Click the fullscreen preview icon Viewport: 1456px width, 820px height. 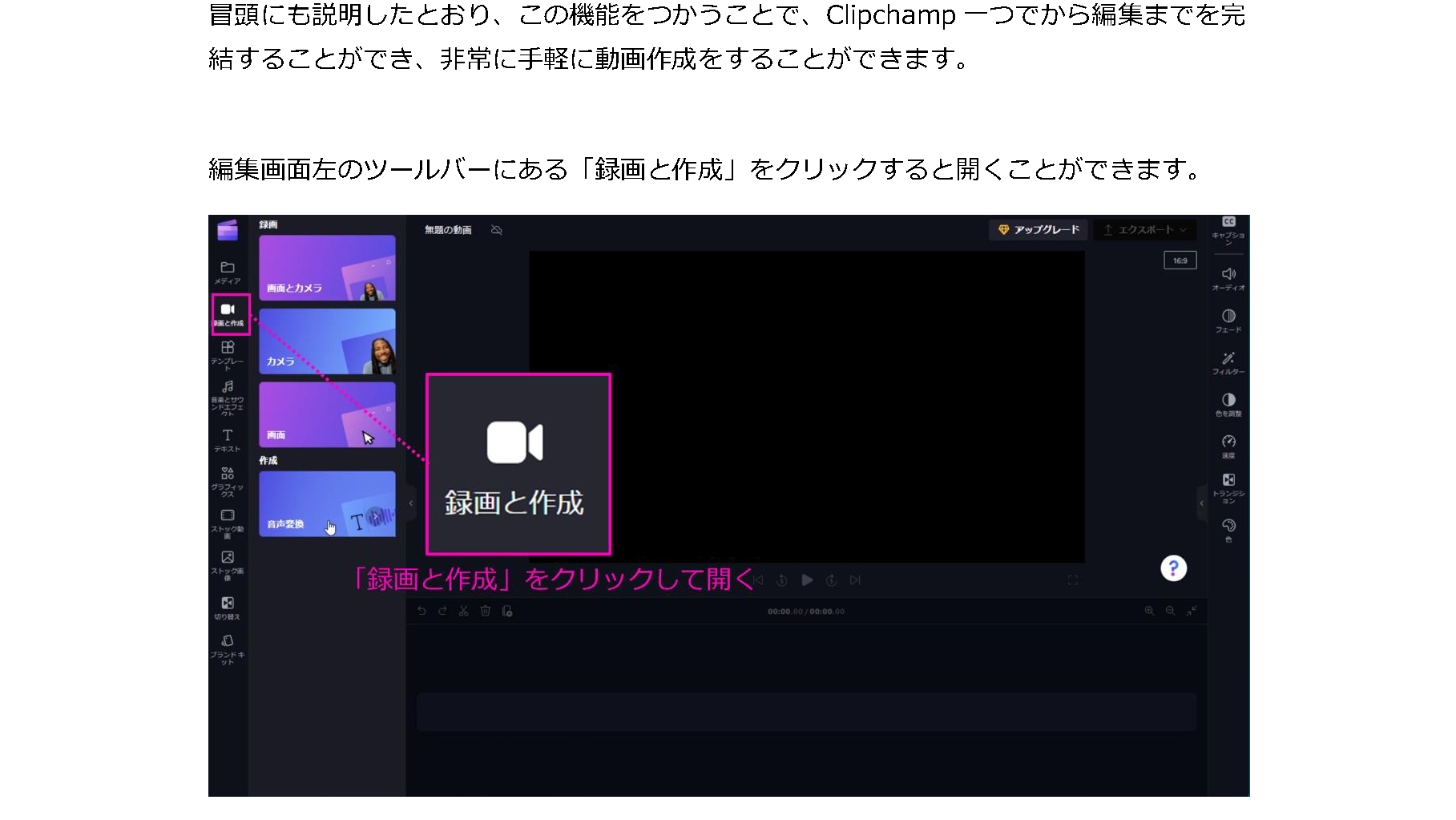[x=1073, y=580]
